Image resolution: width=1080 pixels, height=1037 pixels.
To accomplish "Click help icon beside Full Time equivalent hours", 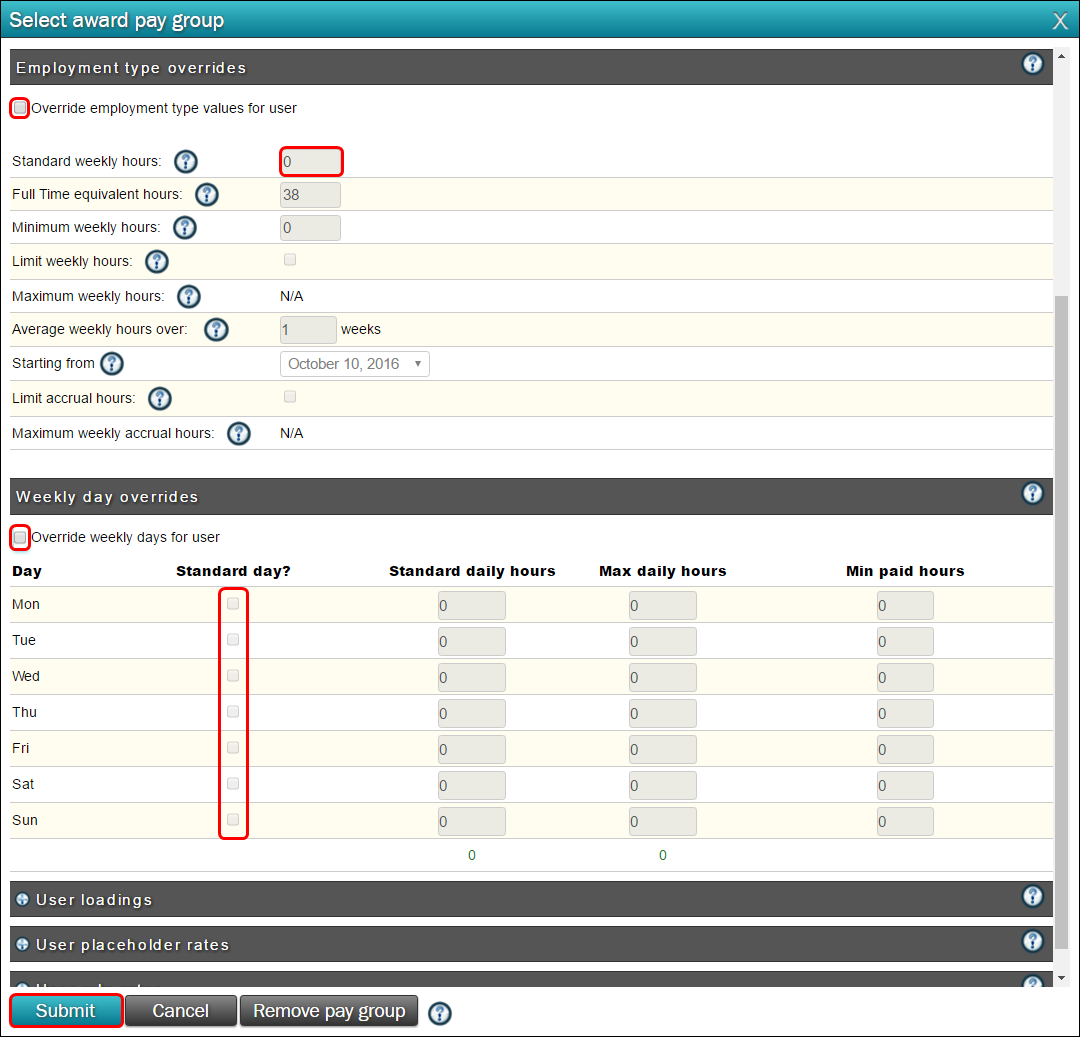I will 207,194.
